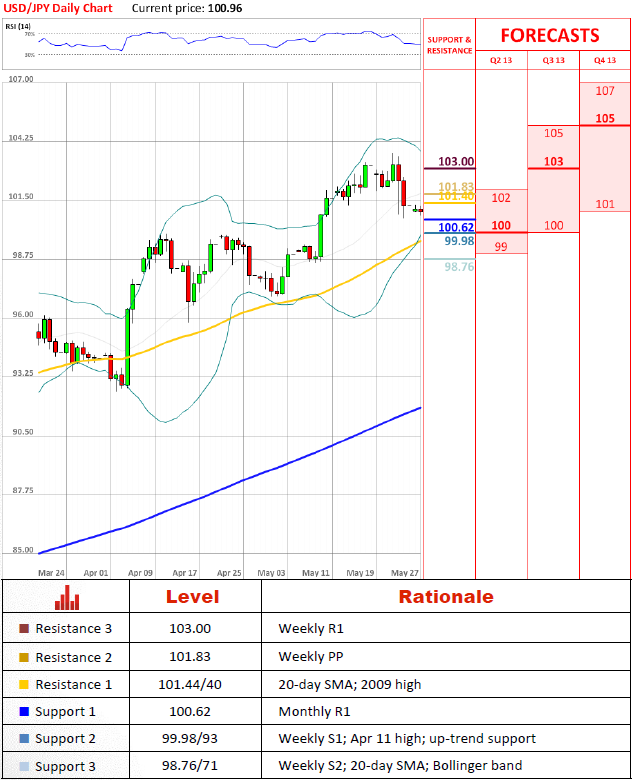The width and height of the screenshot is (633, 780).
Task: Click the Resistance 2 gold swatch
Action: (24, 657)
